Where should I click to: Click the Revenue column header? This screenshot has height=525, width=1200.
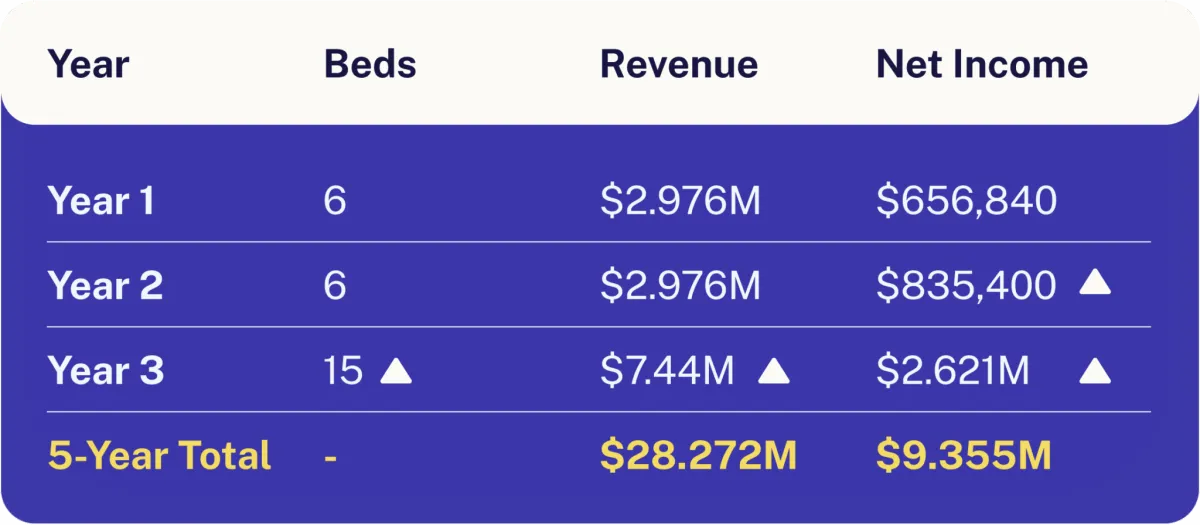[x=678, y=65]
